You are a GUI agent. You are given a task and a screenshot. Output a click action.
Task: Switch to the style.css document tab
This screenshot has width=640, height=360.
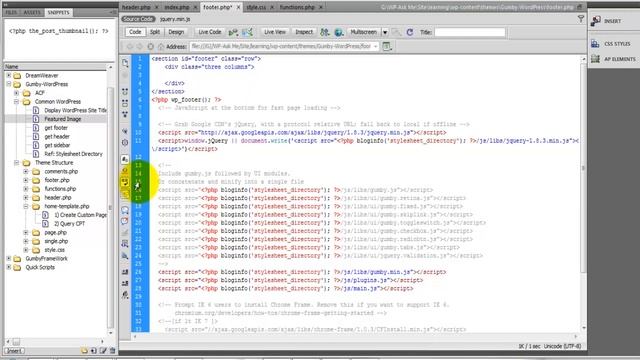(x=256, y=7)
